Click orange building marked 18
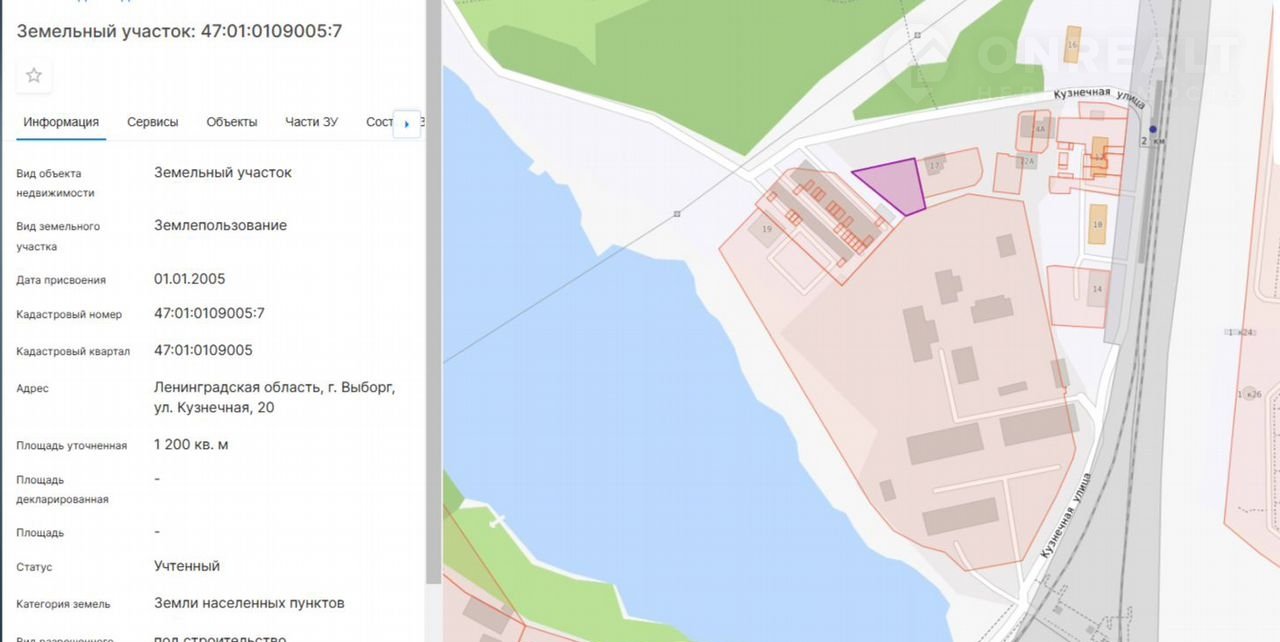1280x642 pixels. [1097, 226]
